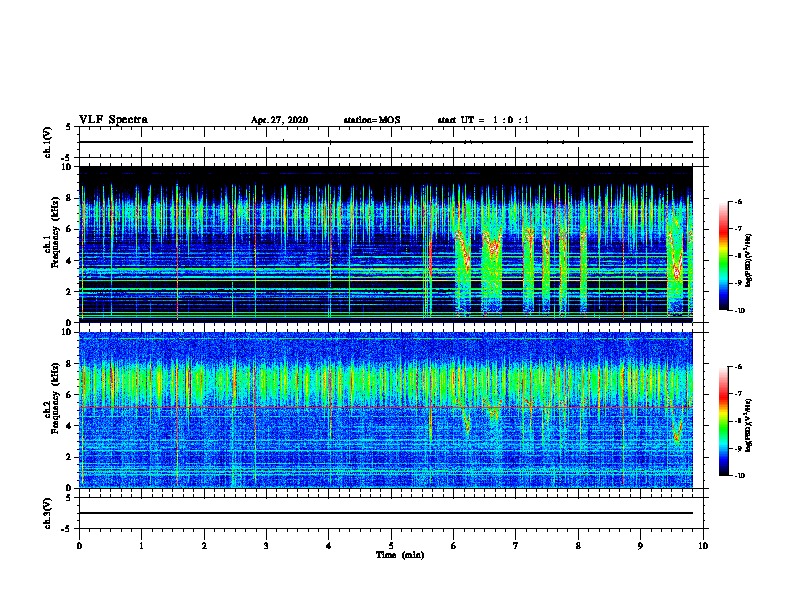This screenshot has width=792, height=612.
Task: Click the time axis tick label "6"
Action: [454, 546]
